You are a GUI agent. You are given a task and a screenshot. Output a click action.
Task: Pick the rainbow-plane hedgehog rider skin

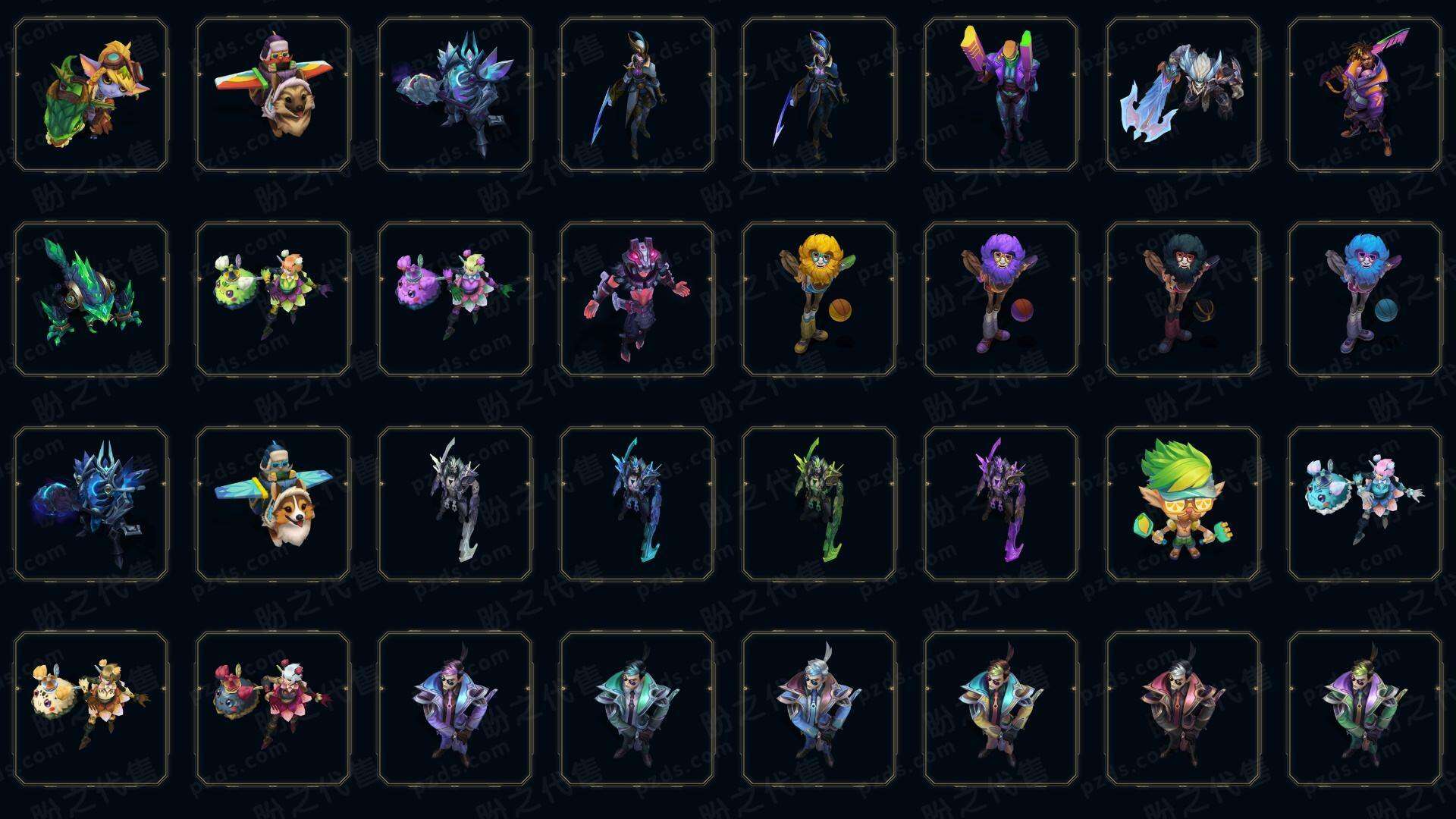coord(273,94)
